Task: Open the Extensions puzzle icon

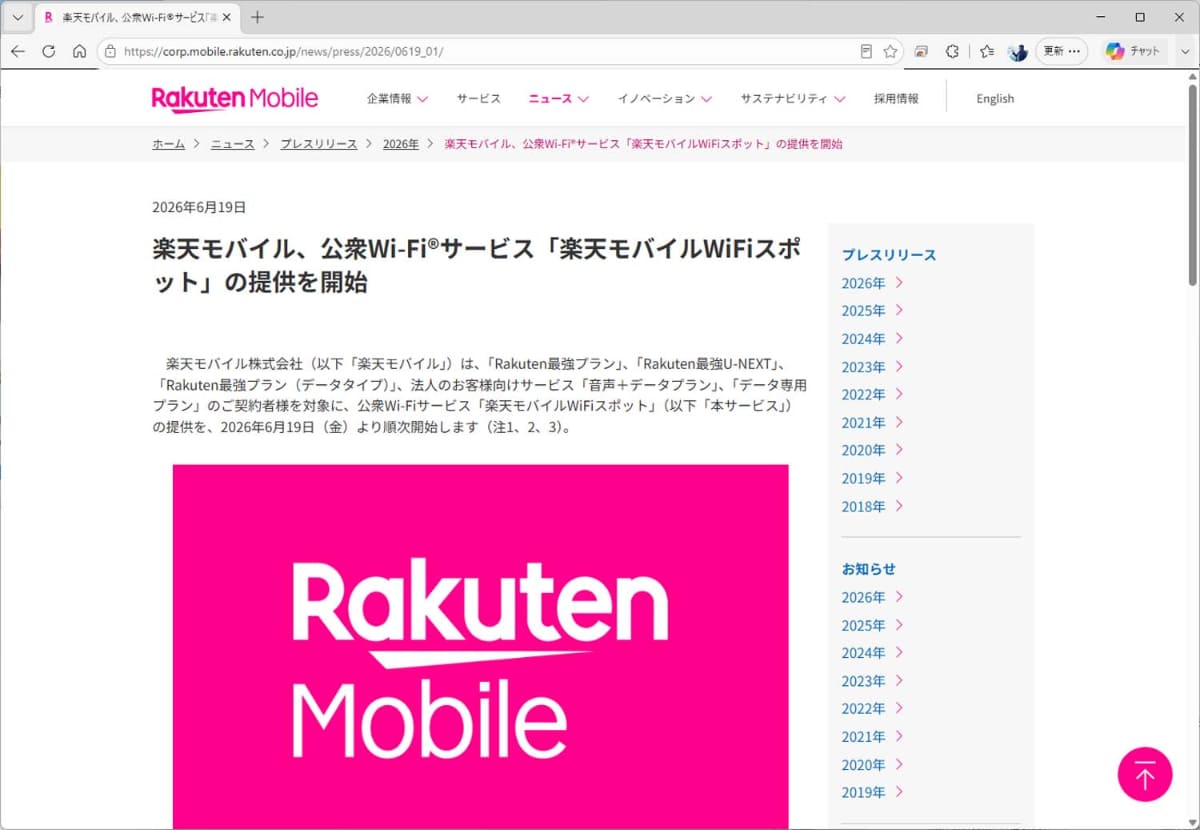Action: (x=952, y=52)
